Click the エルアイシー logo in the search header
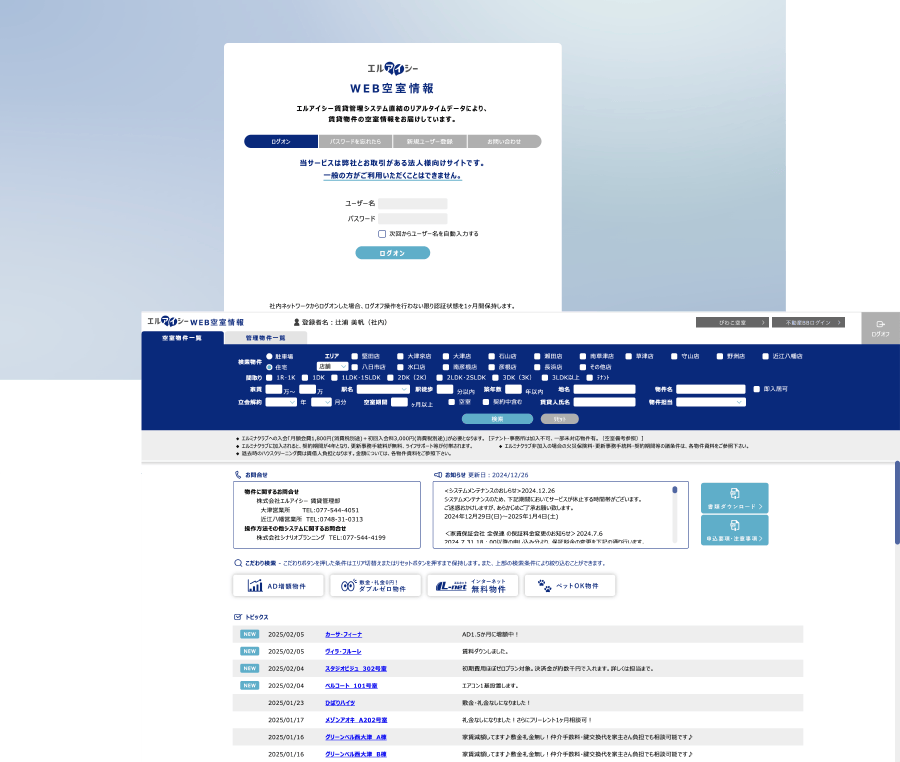The width and height of the screenshot is (900, 762). click(166, 322)
